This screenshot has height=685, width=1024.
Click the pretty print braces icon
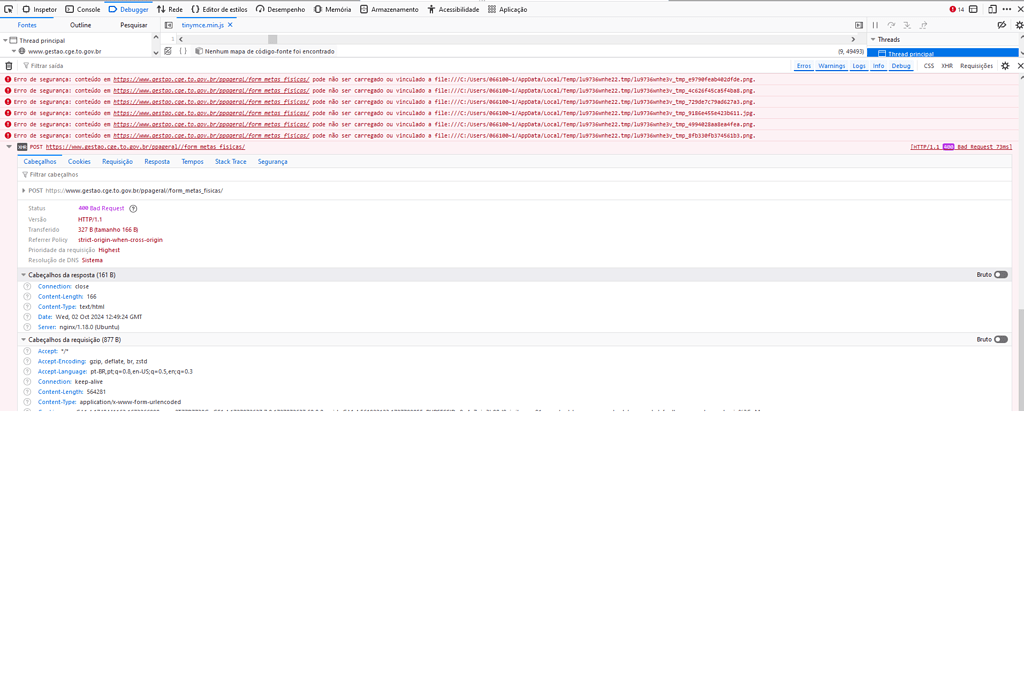click(183, 51)
